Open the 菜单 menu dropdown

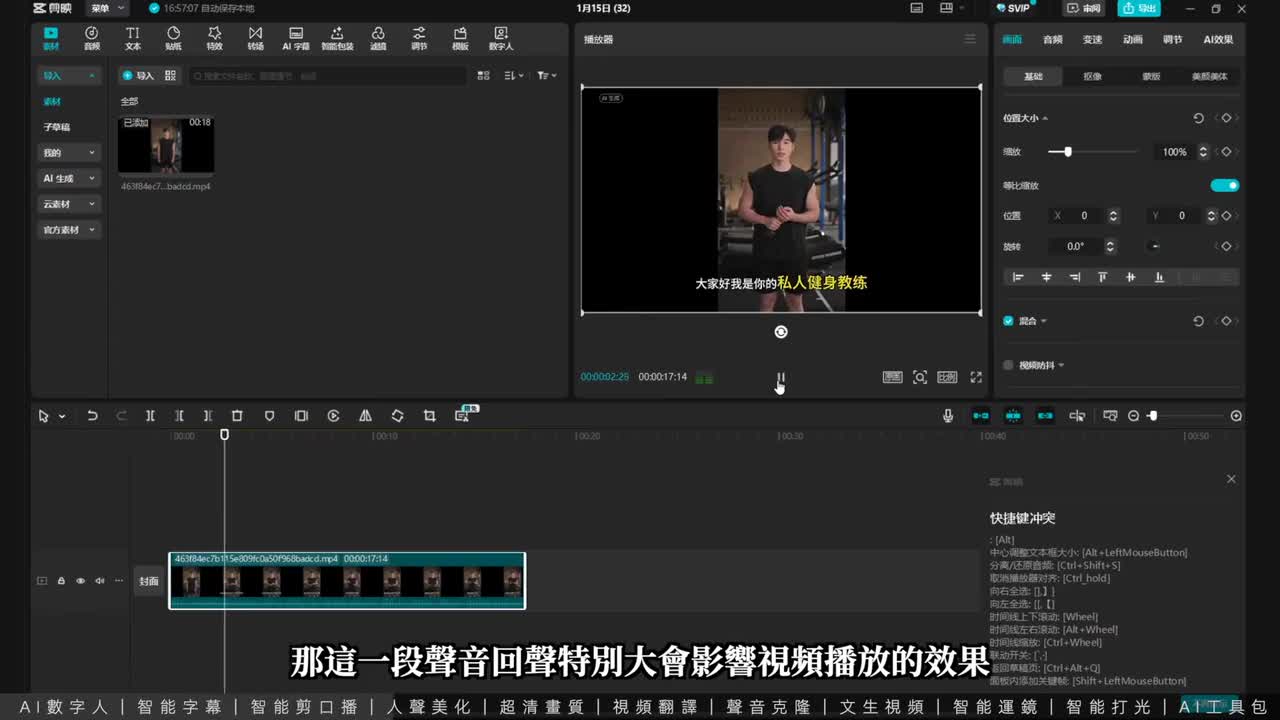point(106,8)
